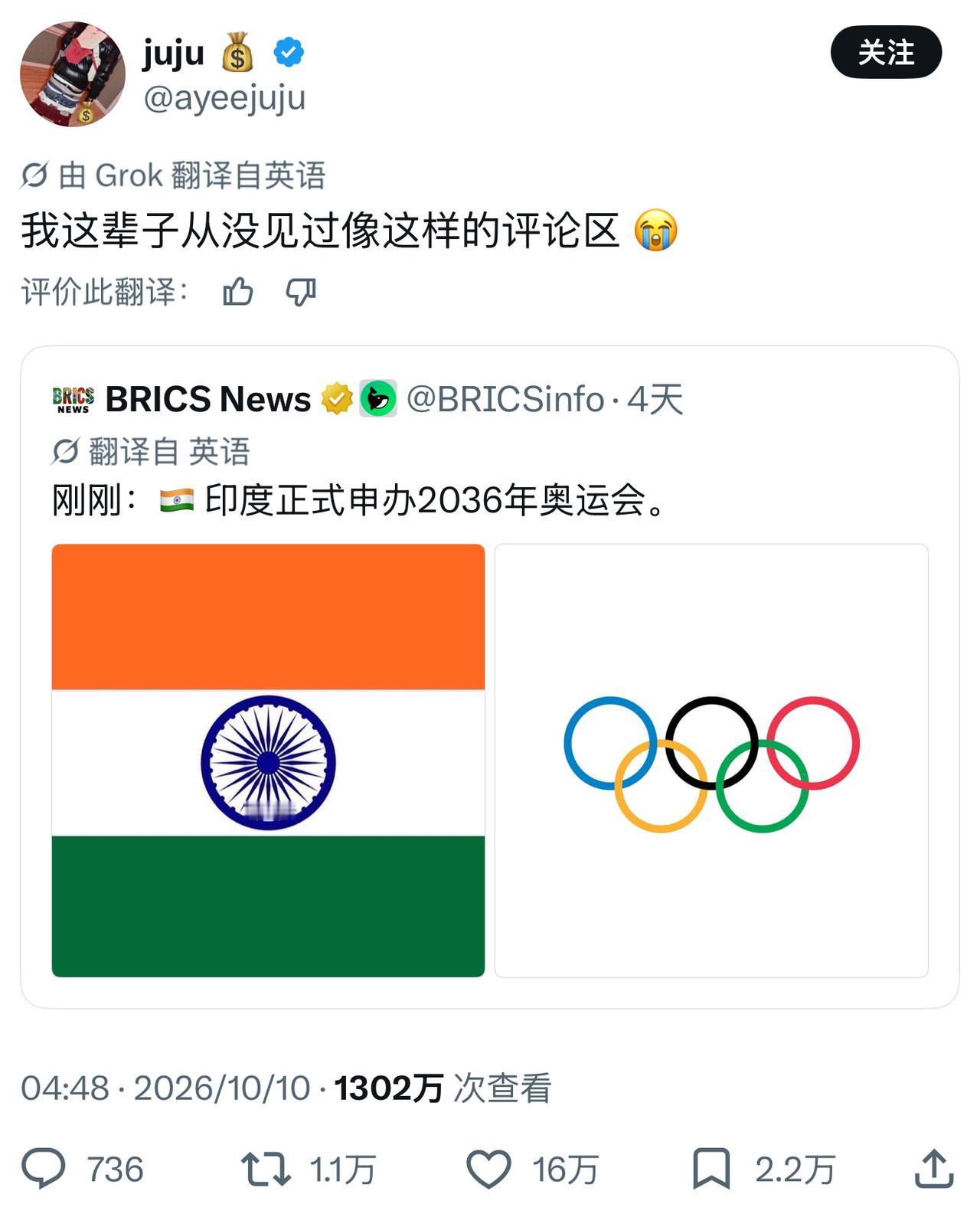Follow juju using the 关注 button
The height and width of the screenshot is (1214, 980).
pos(886,53)
